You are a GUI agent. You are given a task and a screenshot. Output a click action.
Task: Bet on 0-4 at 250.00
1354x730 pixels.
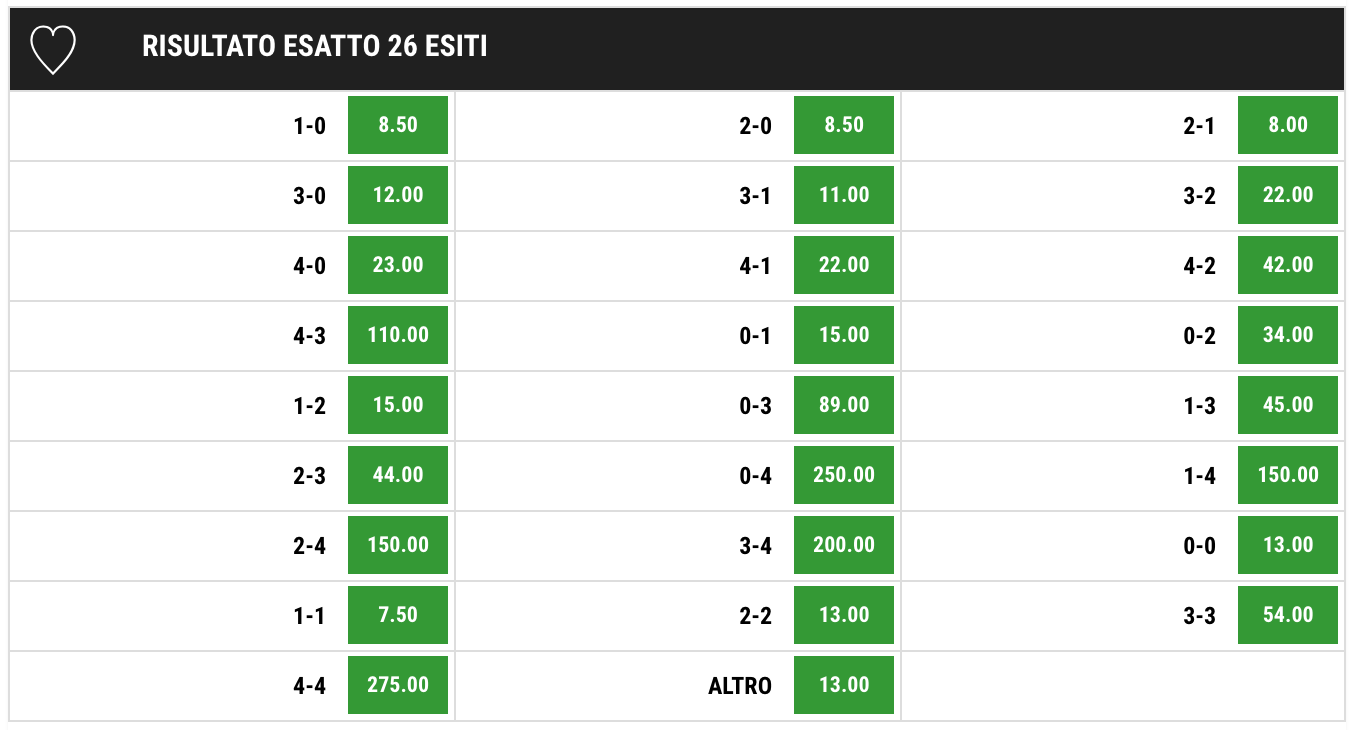point(844,475)
